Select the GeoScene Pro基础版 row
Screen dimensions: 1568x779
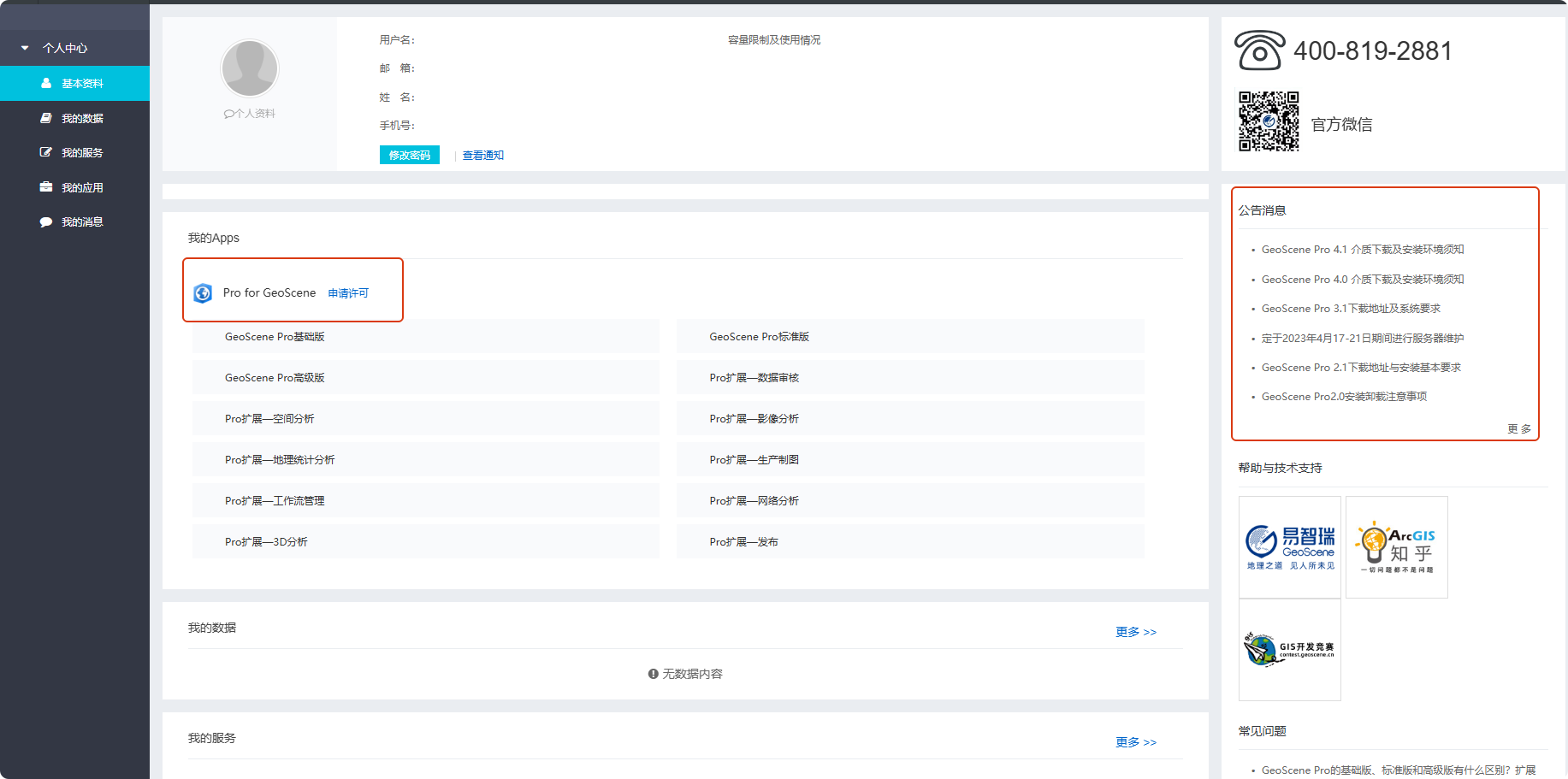[x=426, y=337]
